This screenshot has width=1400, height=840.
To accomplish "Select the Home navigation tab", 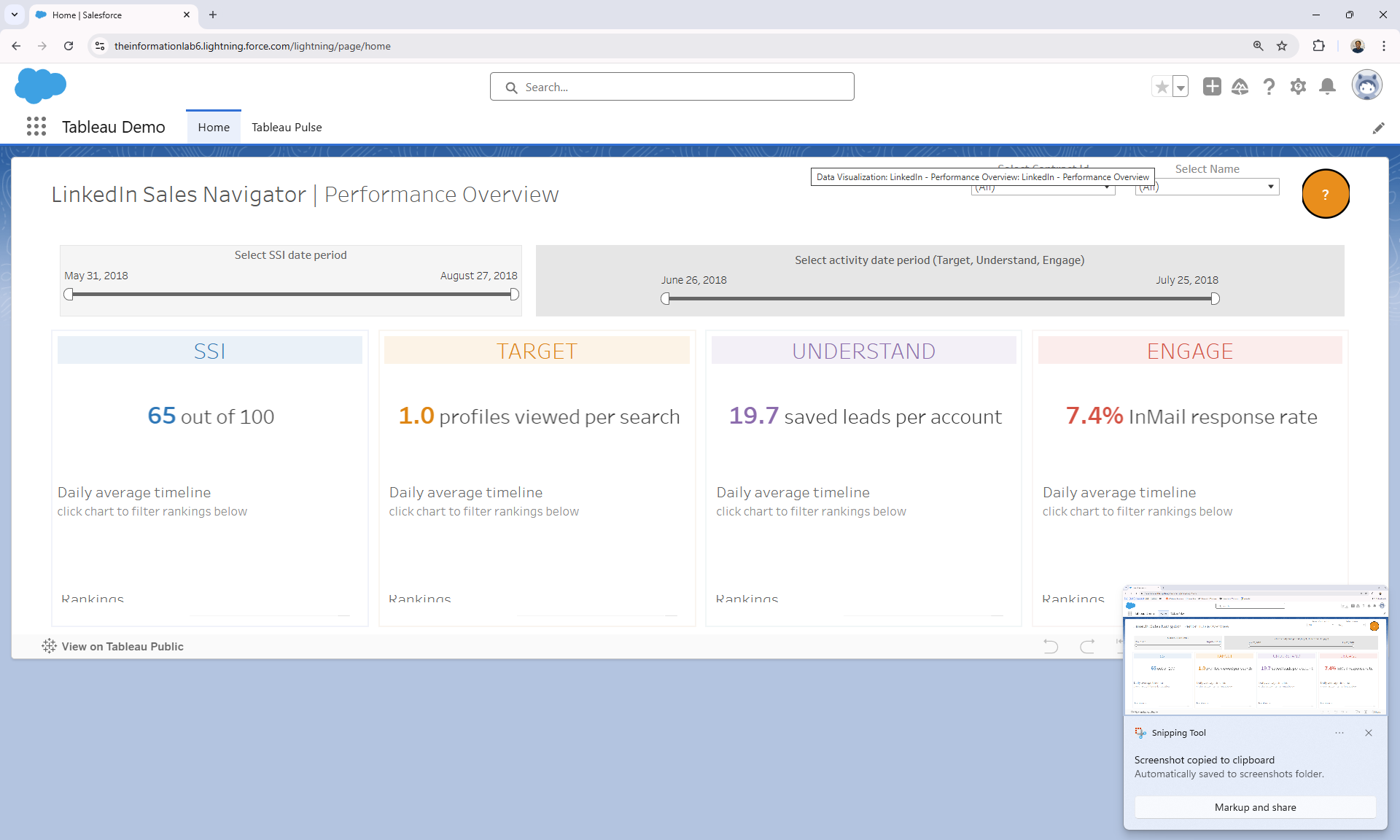I will pyautogui.click(x=213, y=127).
